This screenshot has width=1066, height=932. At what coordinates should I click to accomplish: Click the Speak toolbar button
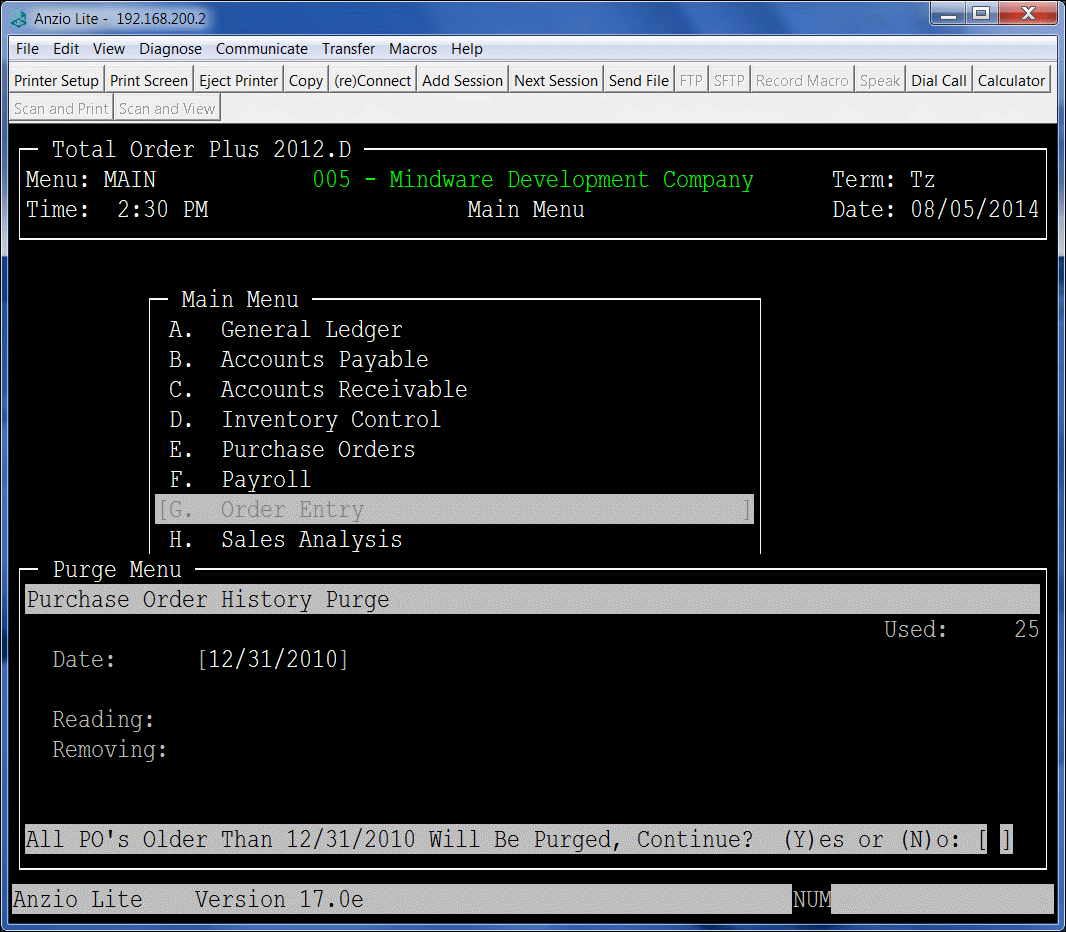(880, 80)
